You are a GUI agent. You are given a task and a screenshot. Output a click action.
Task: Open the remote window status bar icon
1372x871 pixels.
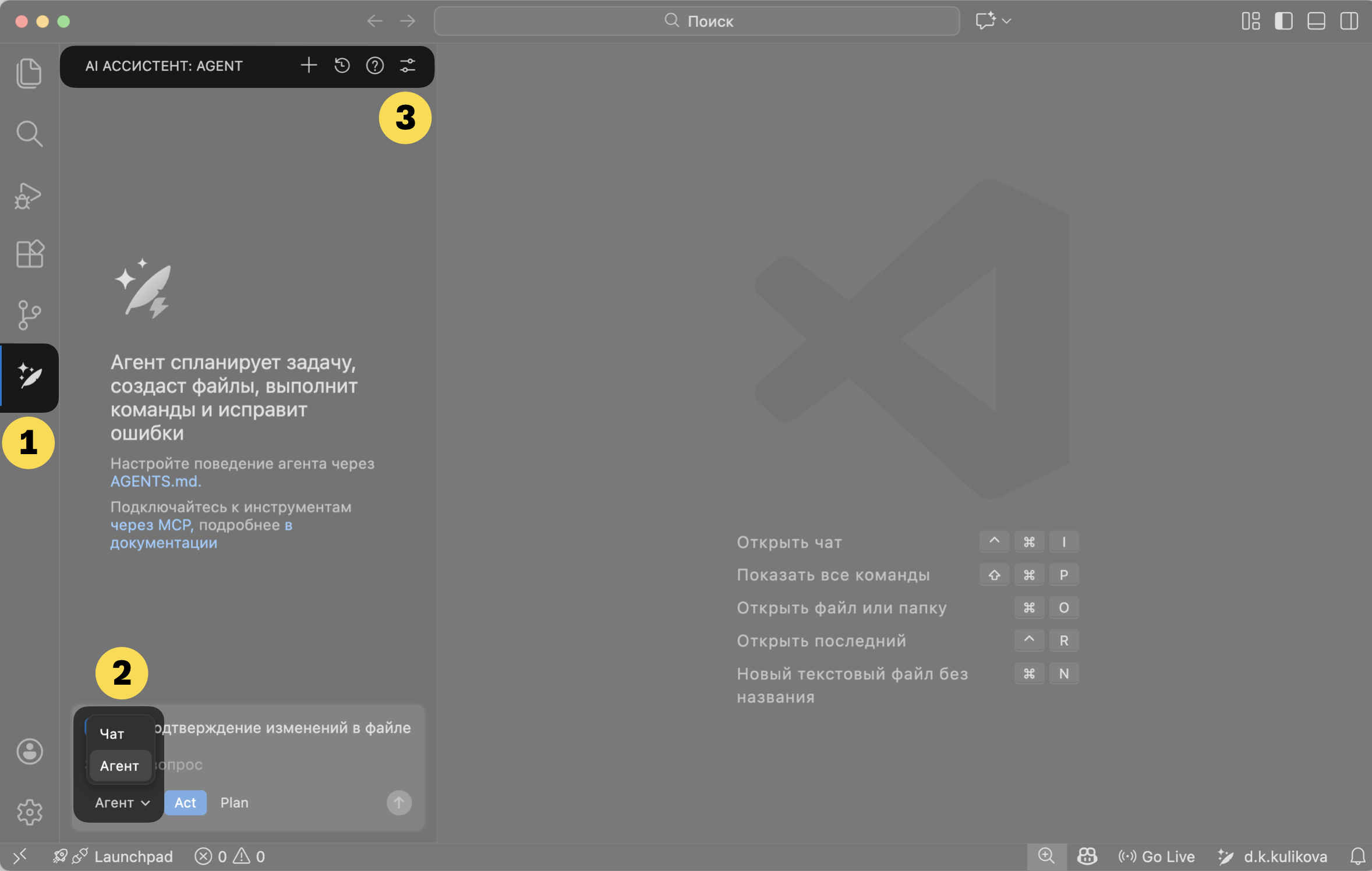[20, 856]
